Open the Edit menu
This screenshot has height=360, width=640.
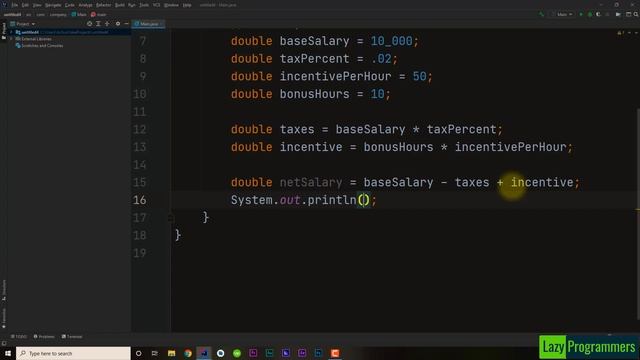coord(25,5)
